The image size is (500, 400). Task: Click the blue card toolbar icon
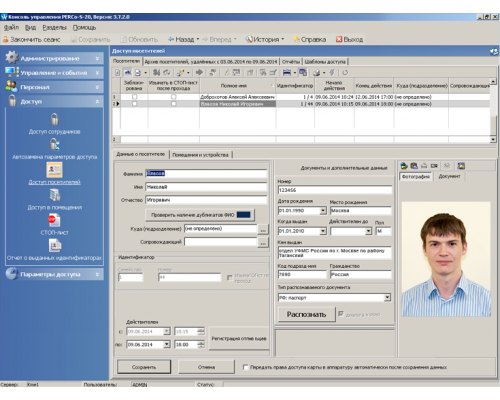coord(287,72)
